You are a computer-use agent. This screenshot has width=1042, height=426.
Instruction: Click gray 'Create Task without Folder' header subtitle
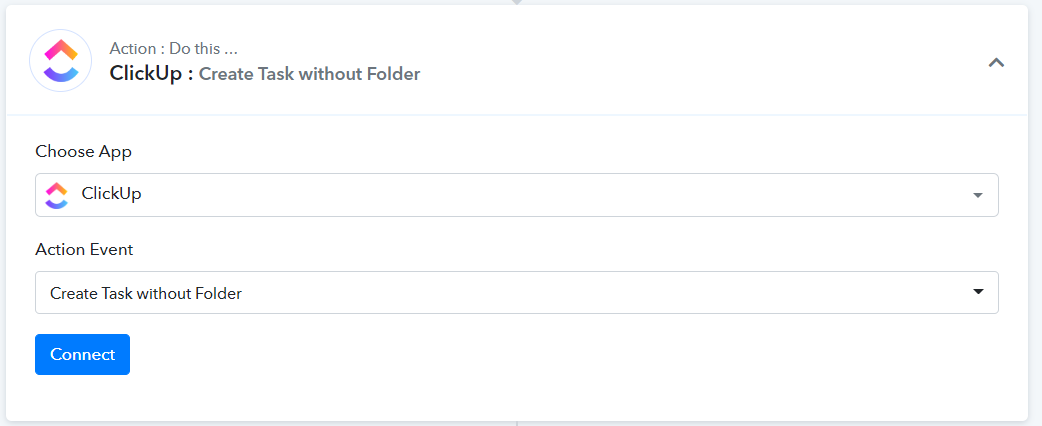pyautogui.click(x=309, y=74)
